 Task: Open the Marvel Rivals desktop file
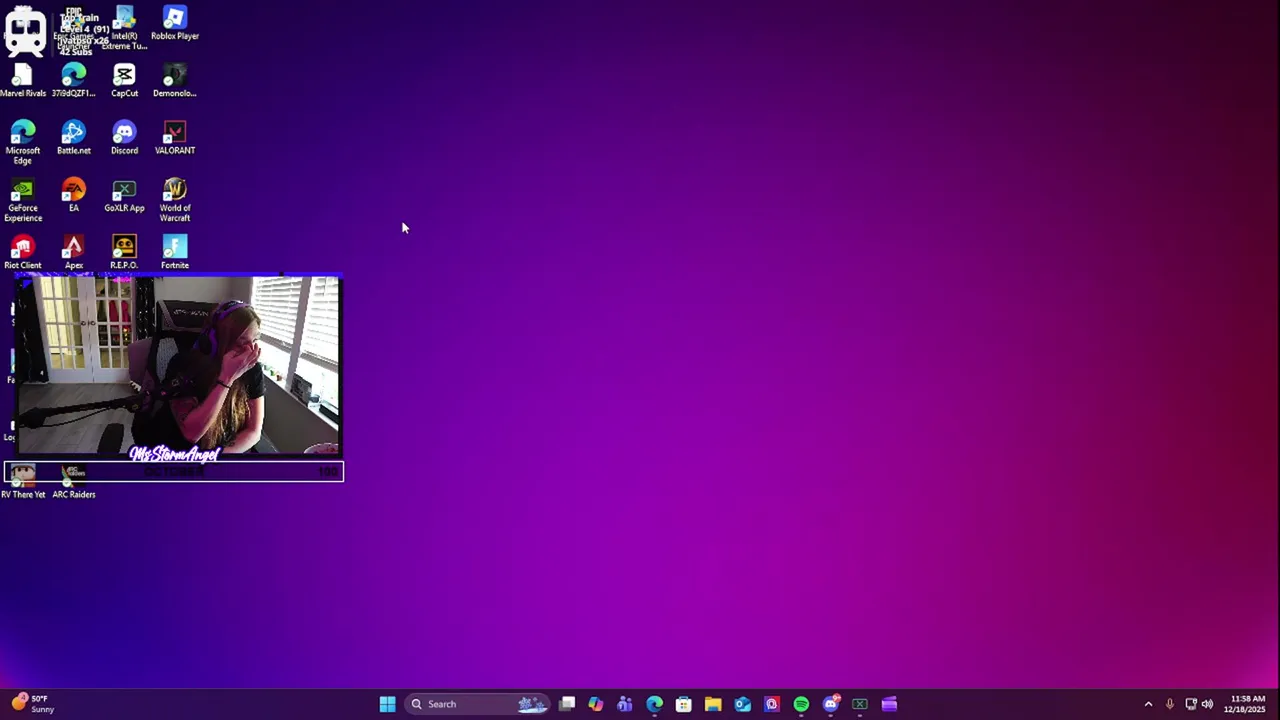(23, 81)
